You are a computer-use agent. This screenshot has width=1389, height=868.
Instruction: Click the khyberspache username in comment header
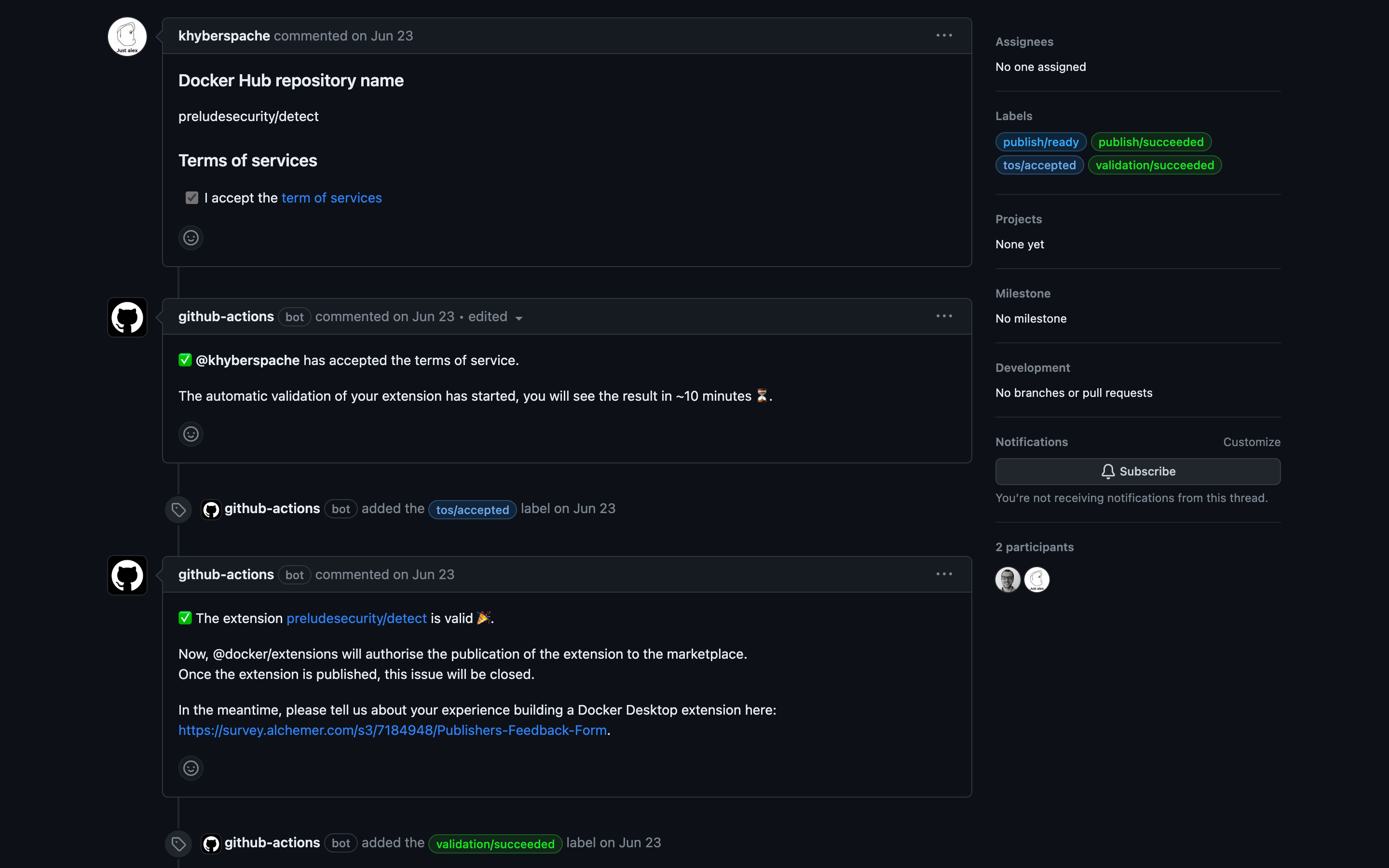(224, 36)
